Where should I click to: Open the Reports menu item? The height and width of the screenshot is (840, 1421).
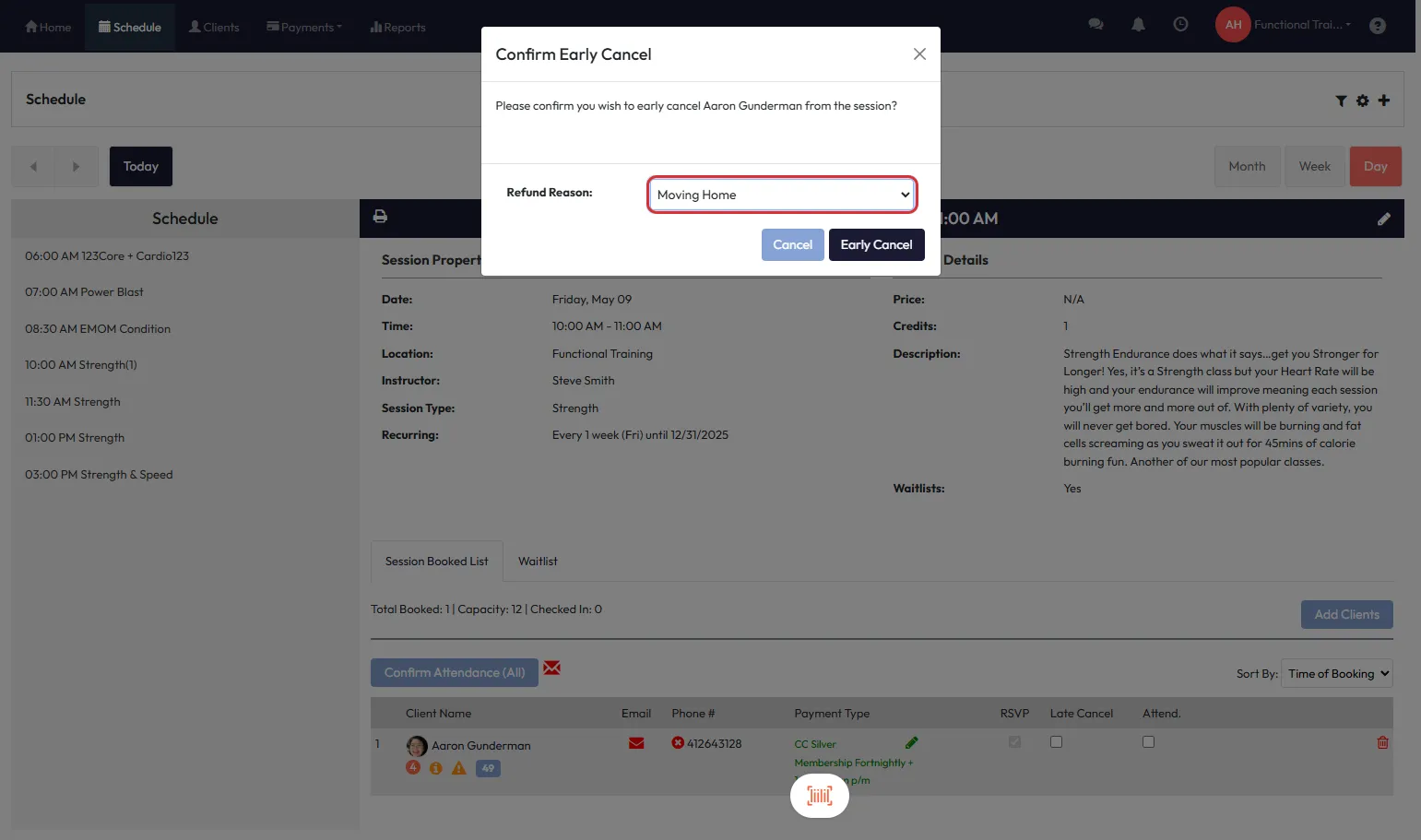tap(397, 27)
